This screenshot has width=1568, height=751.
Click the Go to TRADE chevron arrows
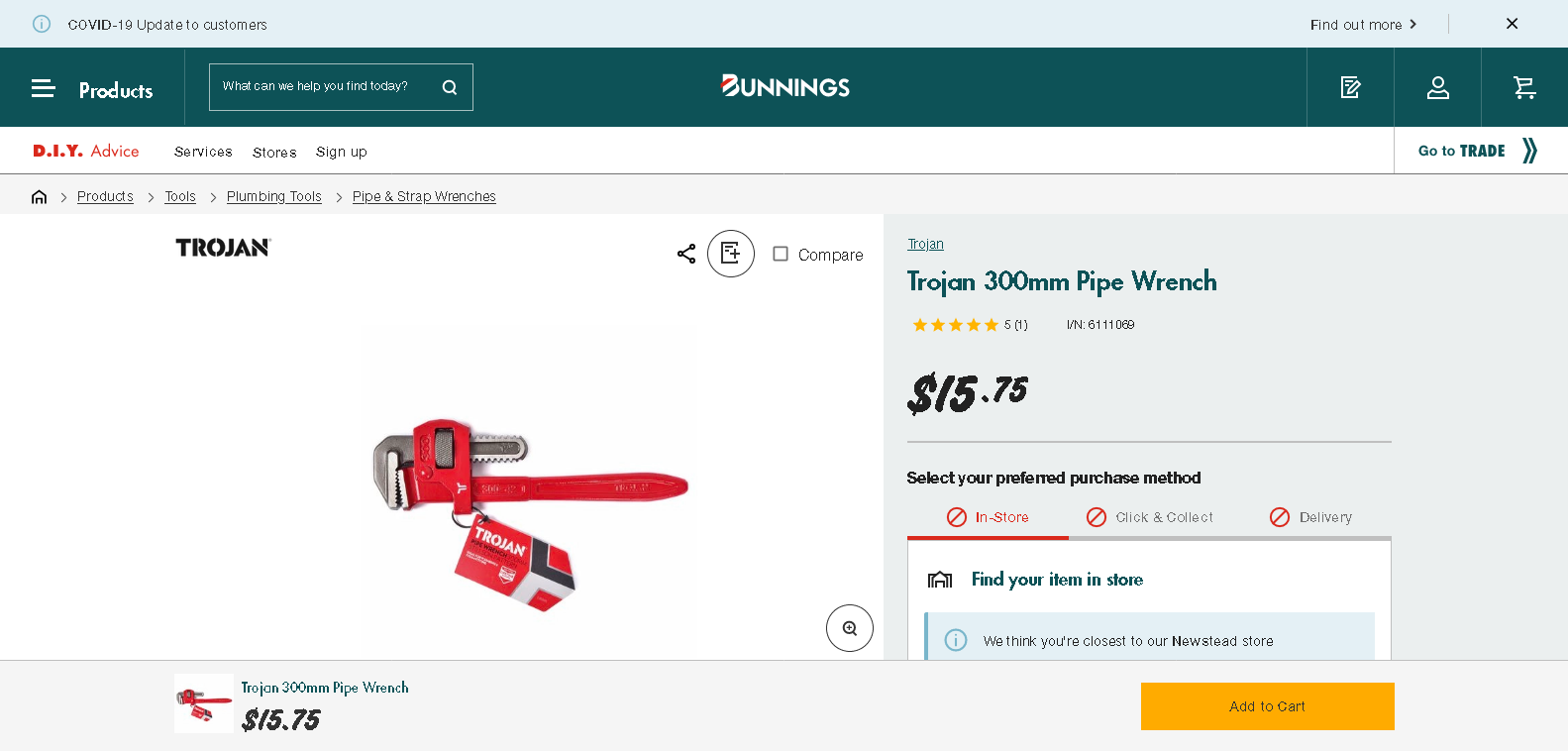[1529, 151]
